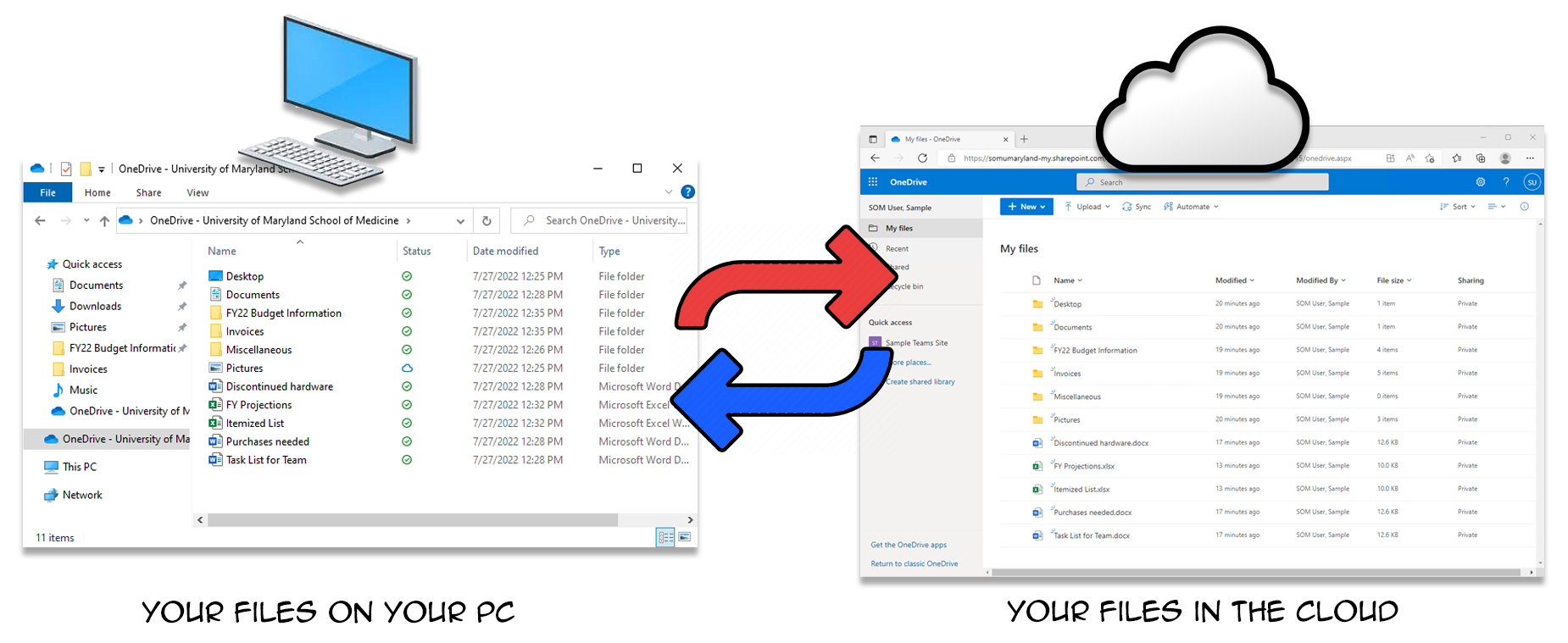Click the Return to classic OneDrive link

(914, 563)
